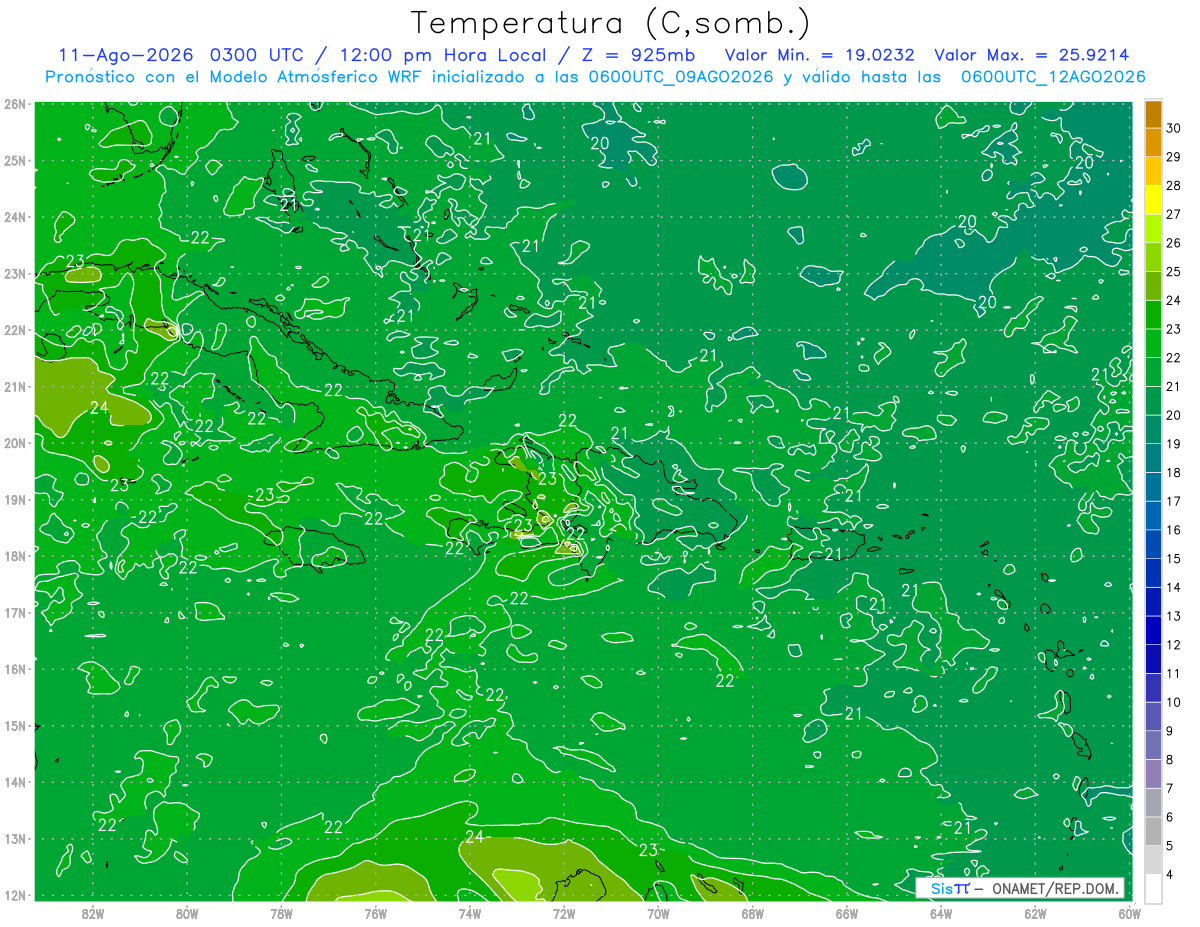
Task: Click color scale label "9"
Action: point(1169,730)
